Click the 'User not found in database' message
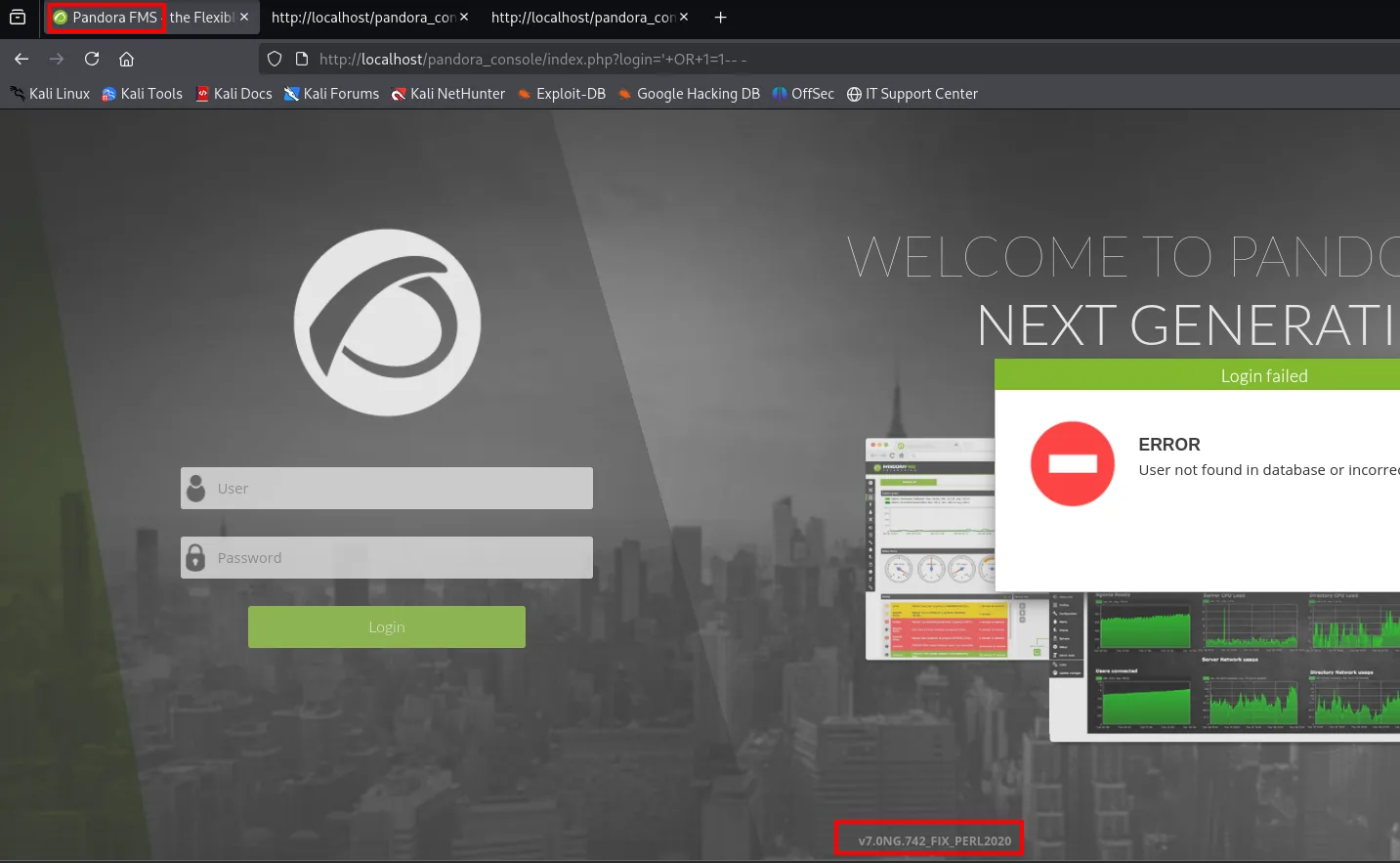This screenshot has width=1400, height=863. pyautogui.click(x=1269, y=470)
